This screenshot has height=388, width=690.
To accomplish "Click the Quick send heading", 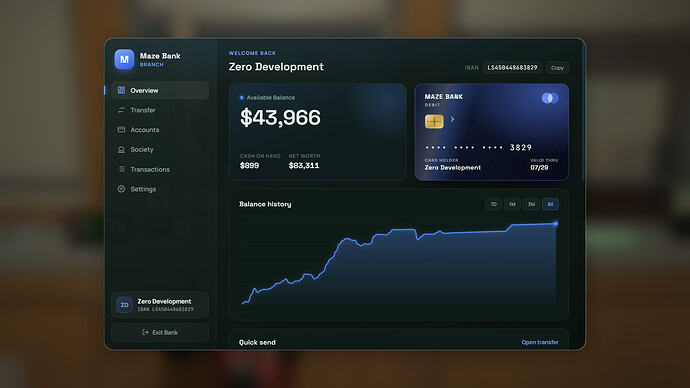I will pyautogui.click(x=257, y=342).
